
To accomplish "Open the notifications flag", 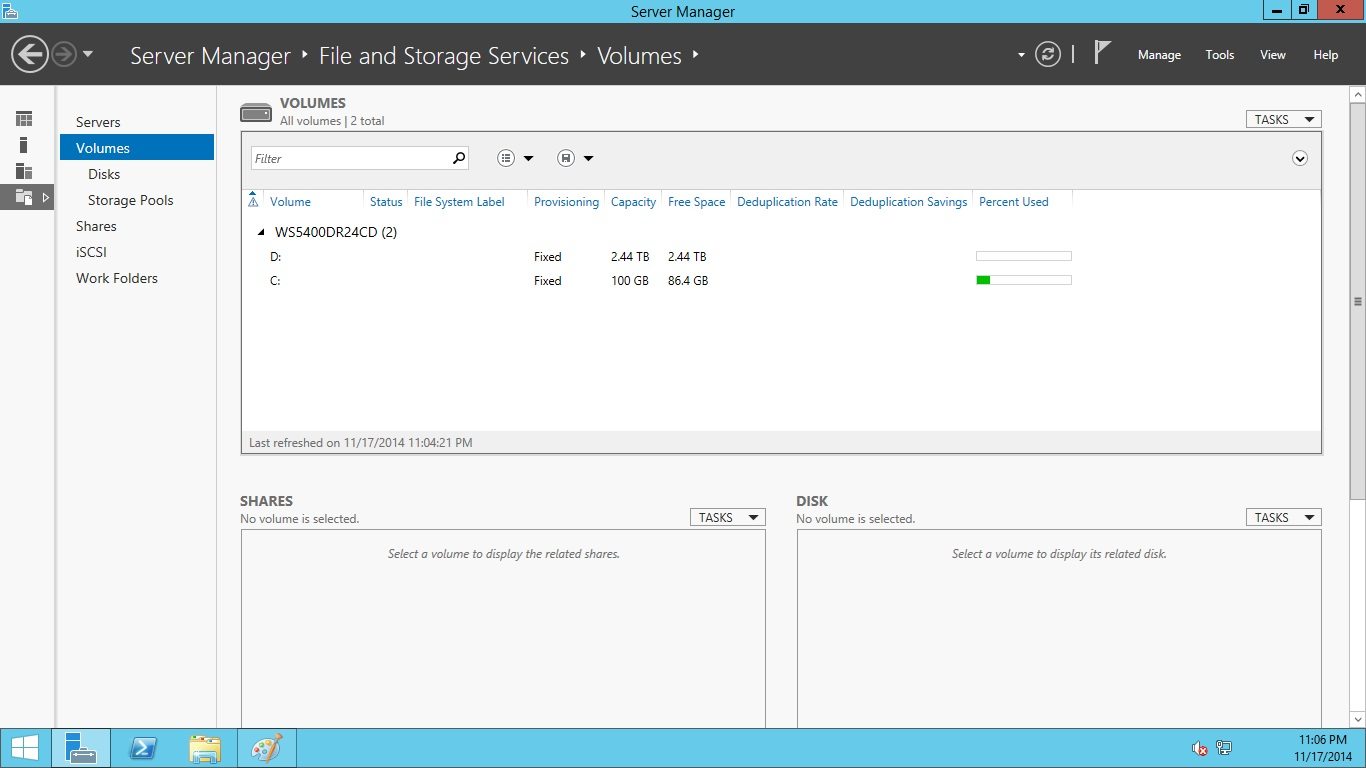I will pyautogui.click(x=1102, y=53).
